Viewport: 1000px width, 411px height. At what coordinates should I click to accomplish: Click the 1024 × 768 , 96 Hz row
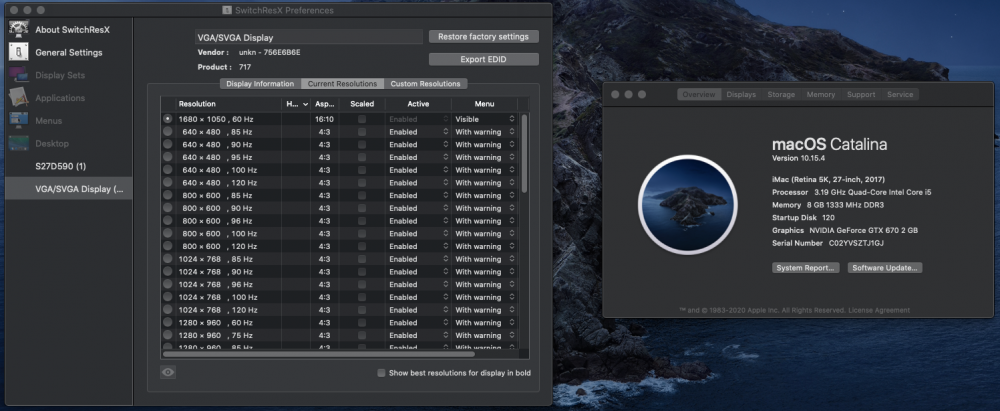point(339,284)
